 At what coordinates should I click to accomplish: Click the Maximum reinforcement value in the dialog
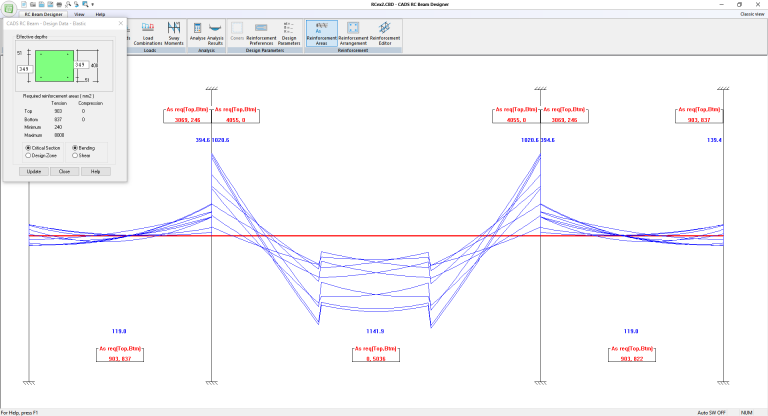59,135
